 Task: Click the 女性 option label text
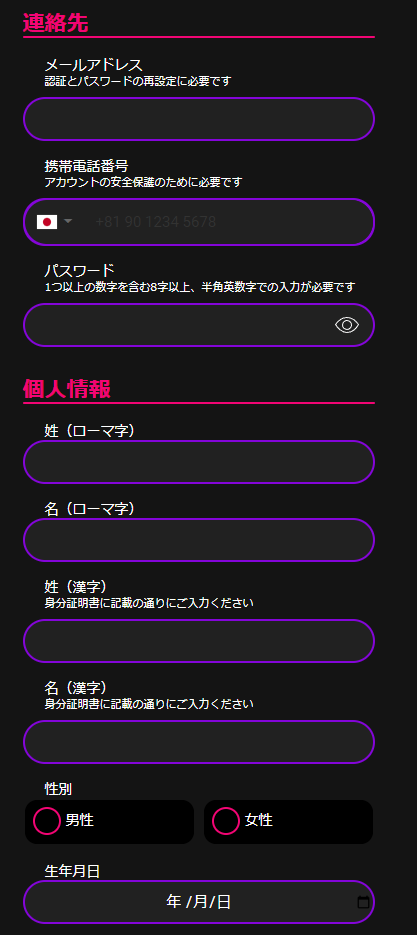pyautogui.click(x=258, y=821)
